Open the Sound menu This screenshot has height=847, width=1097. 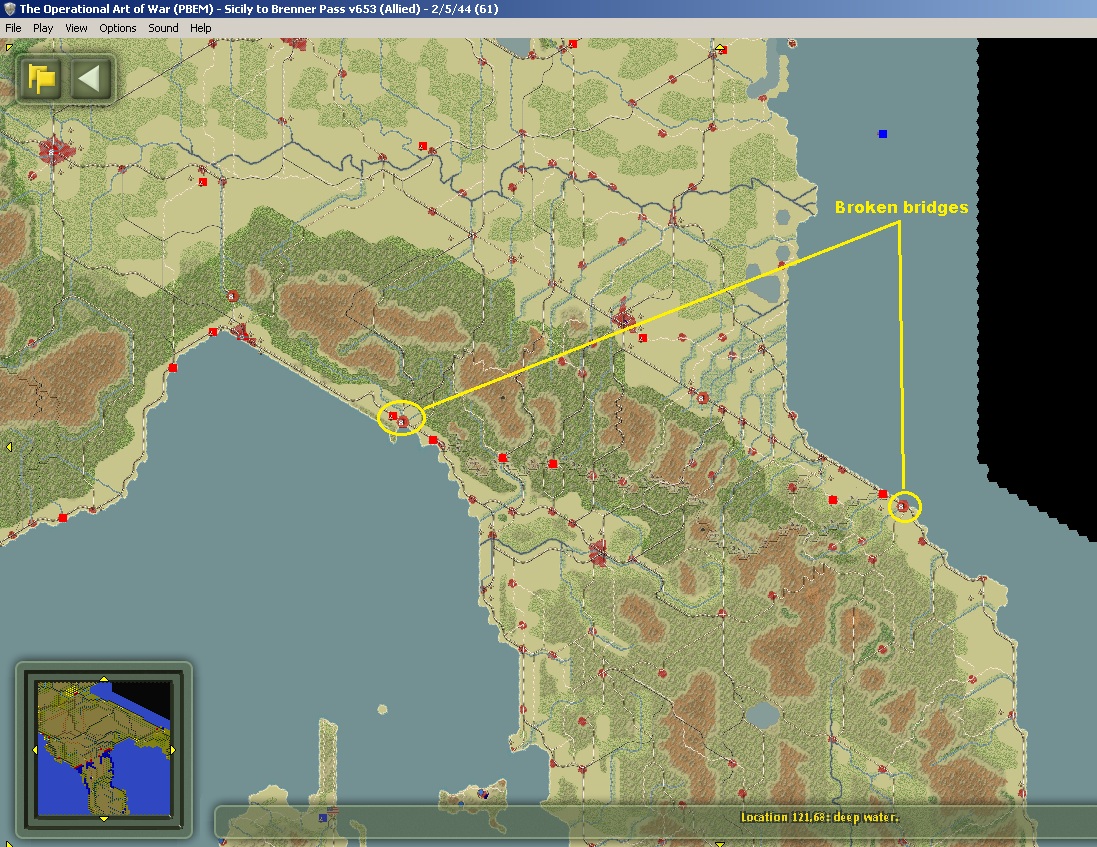click(x=163, y=28)
